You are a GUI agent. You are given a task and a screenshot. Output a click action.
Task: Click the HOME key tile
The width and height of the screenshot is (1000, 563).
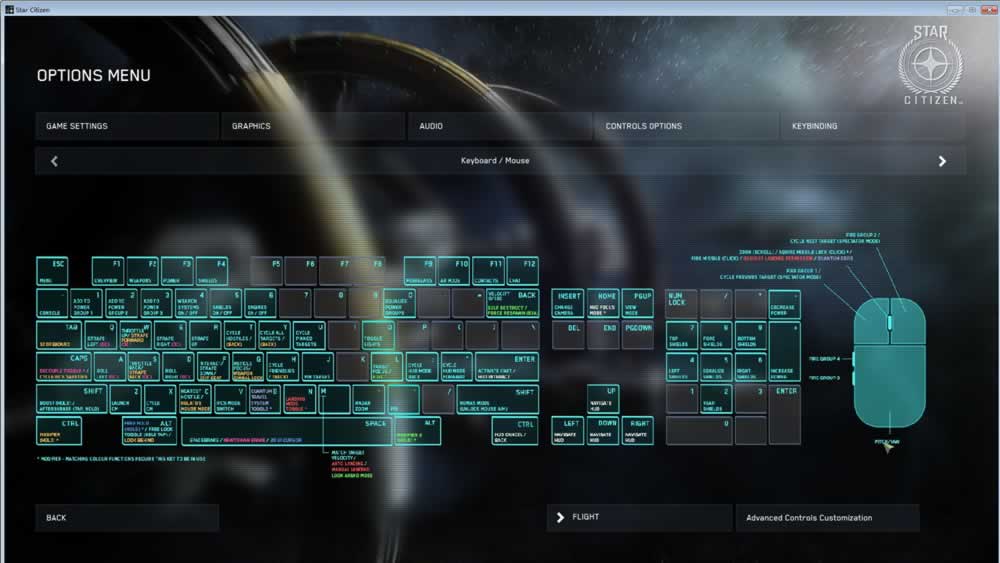603,303
